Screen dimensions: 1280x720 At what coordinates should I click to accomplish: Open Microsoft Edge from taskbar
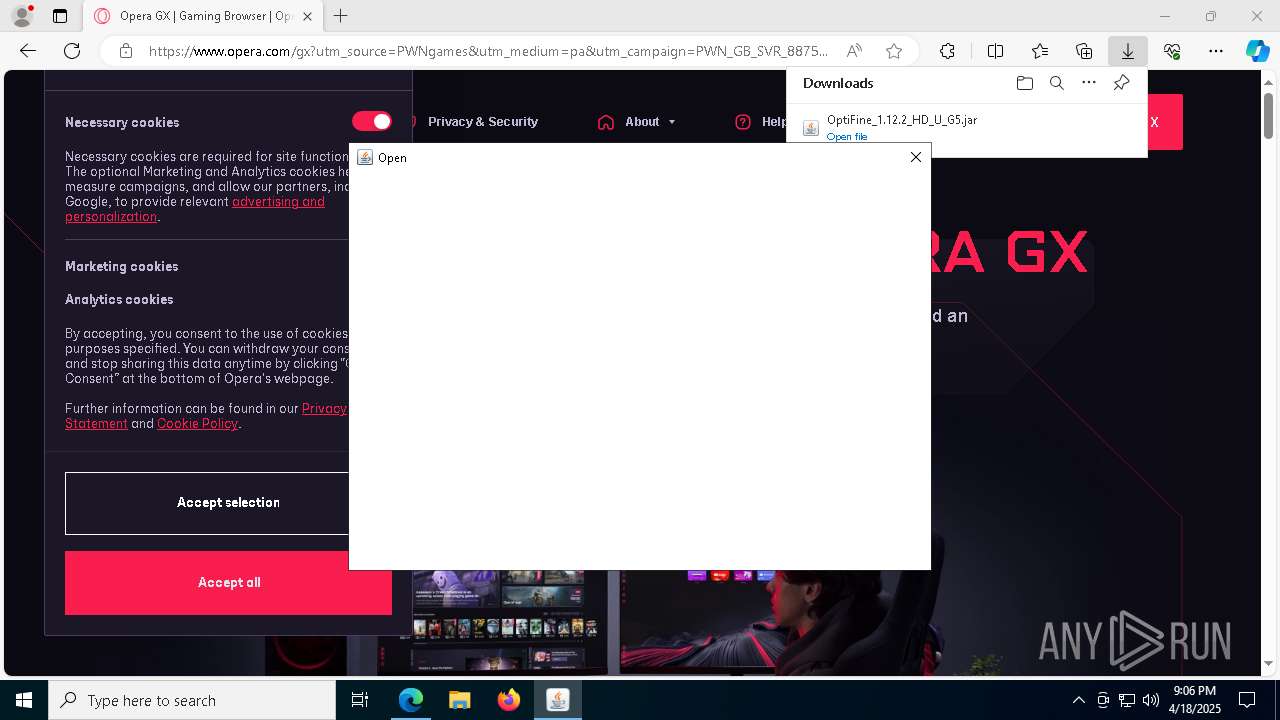[x=411, y=700]
